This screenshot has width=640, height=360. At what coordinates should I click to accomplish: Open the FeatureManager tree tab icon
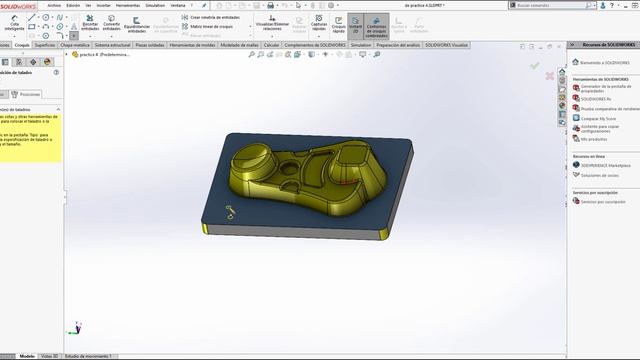pos(5,62)
